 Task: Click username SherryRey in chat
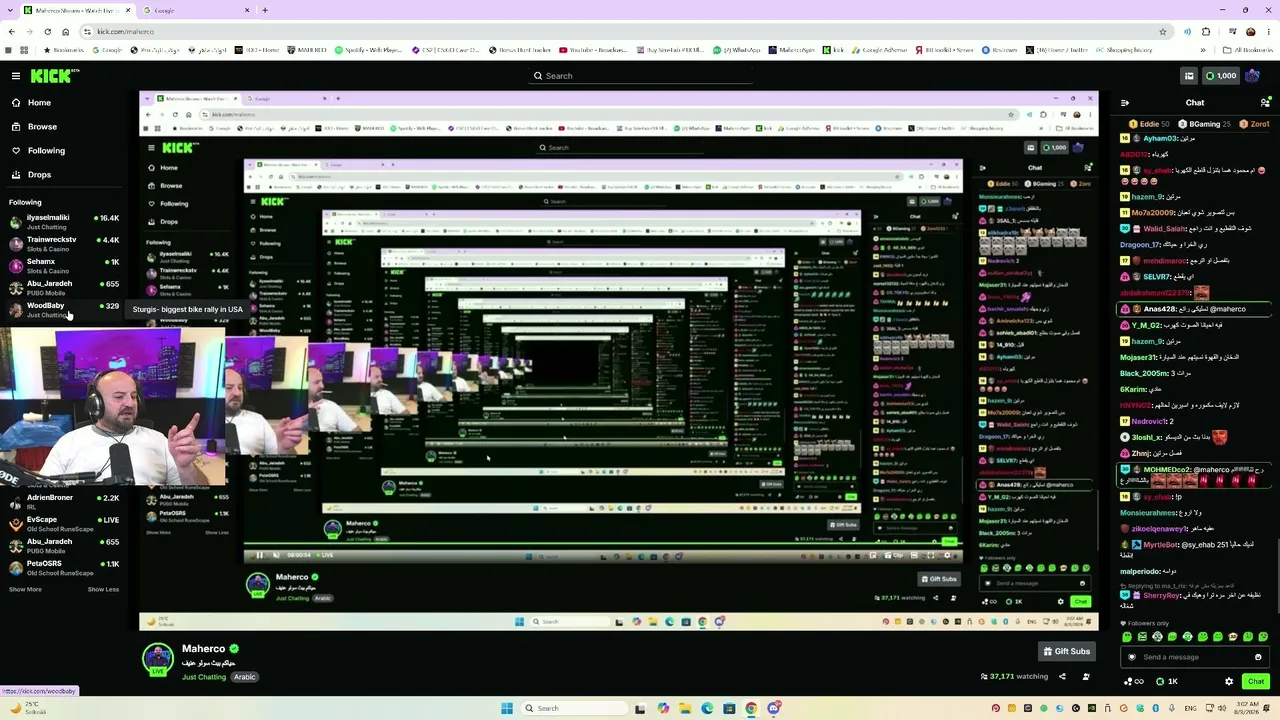click(x=1163, y=596)
